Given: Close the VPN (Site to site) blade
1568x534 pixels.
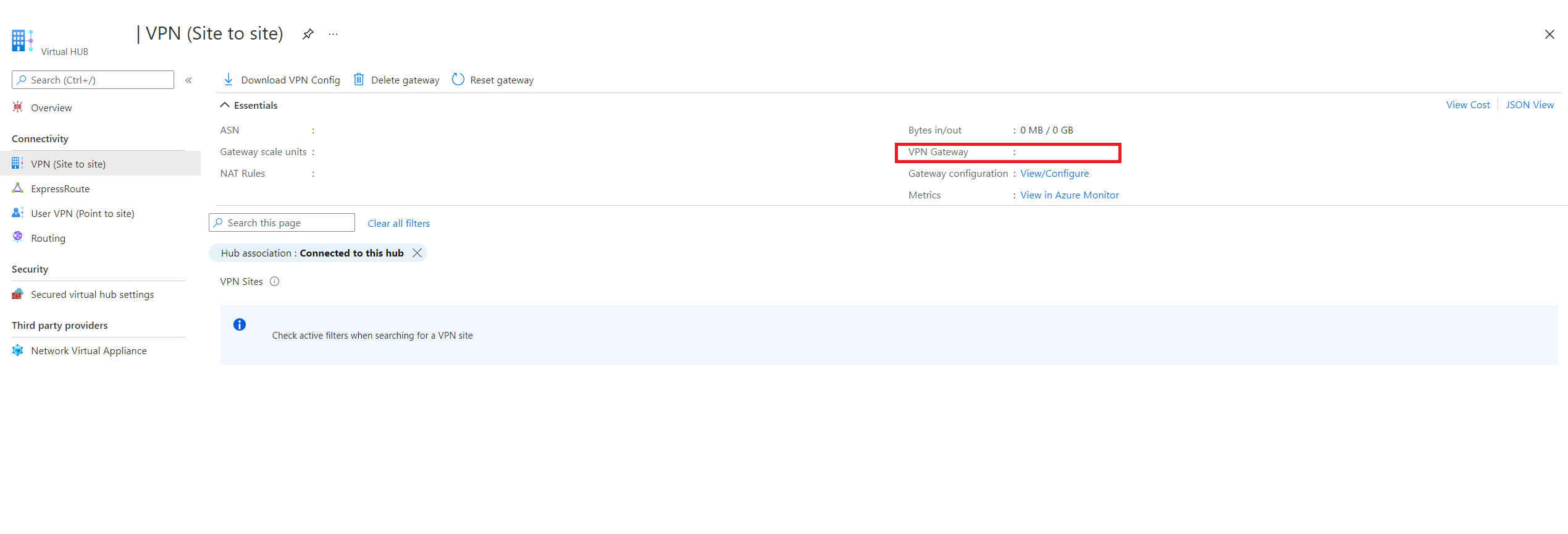Looking at the screenshot, I should click(1549, 35).
